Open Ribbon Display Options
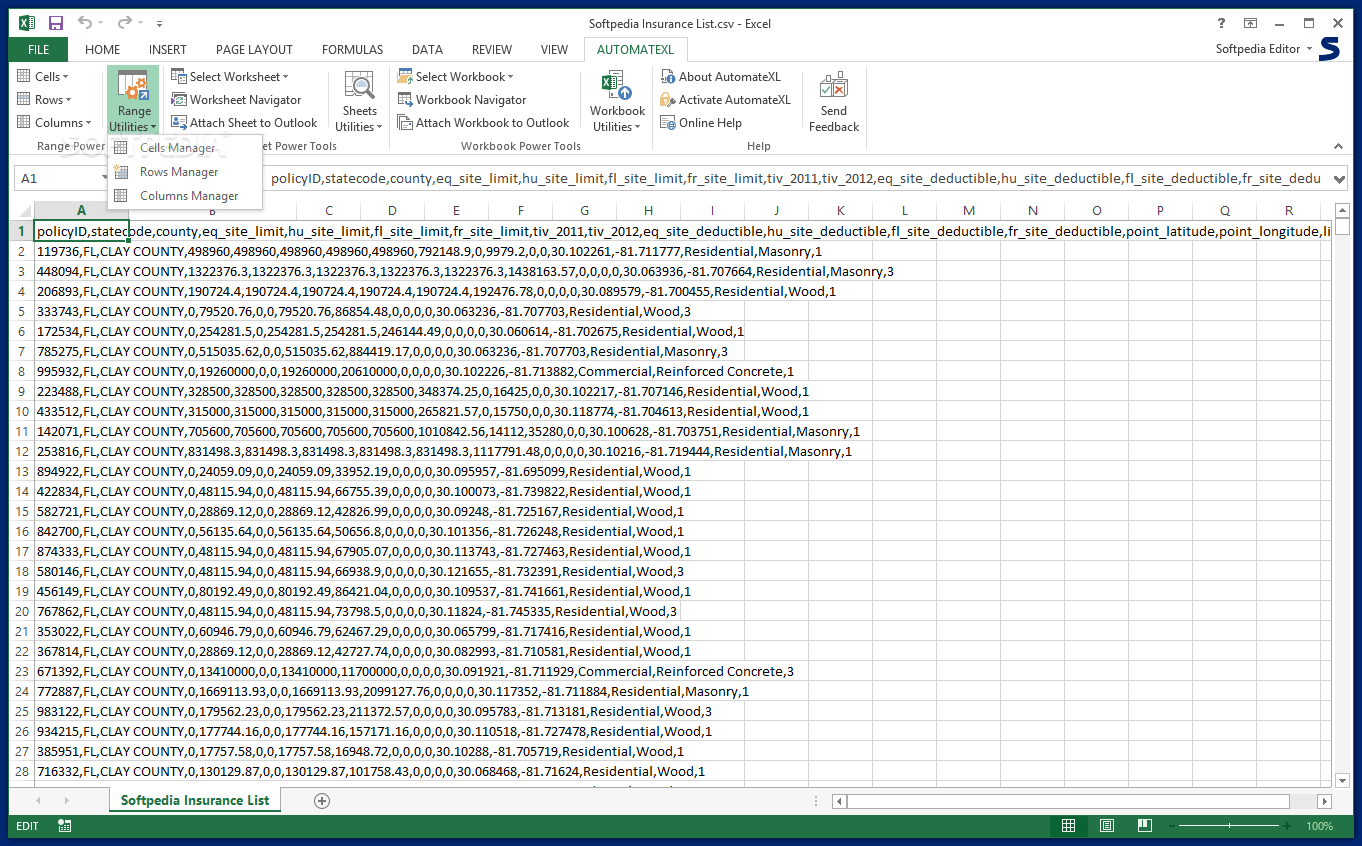1362x846 pixels. (1250, 23)
